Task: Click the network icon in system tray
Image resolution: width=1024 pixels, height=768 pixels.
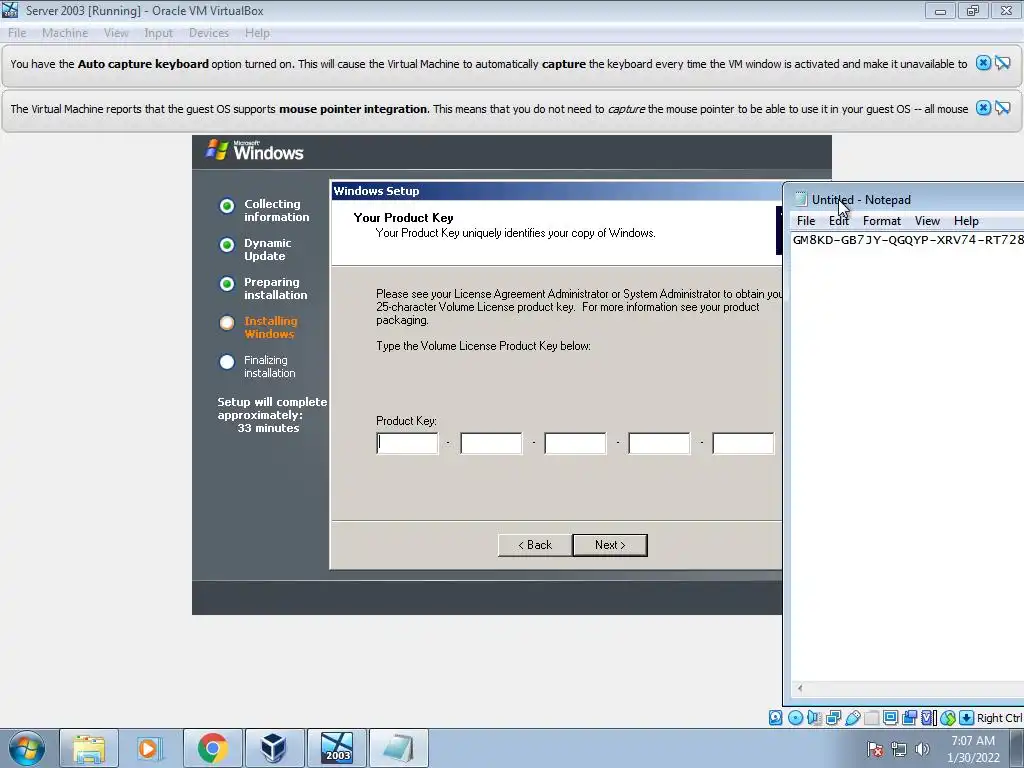Action: (x=899, y=749)
